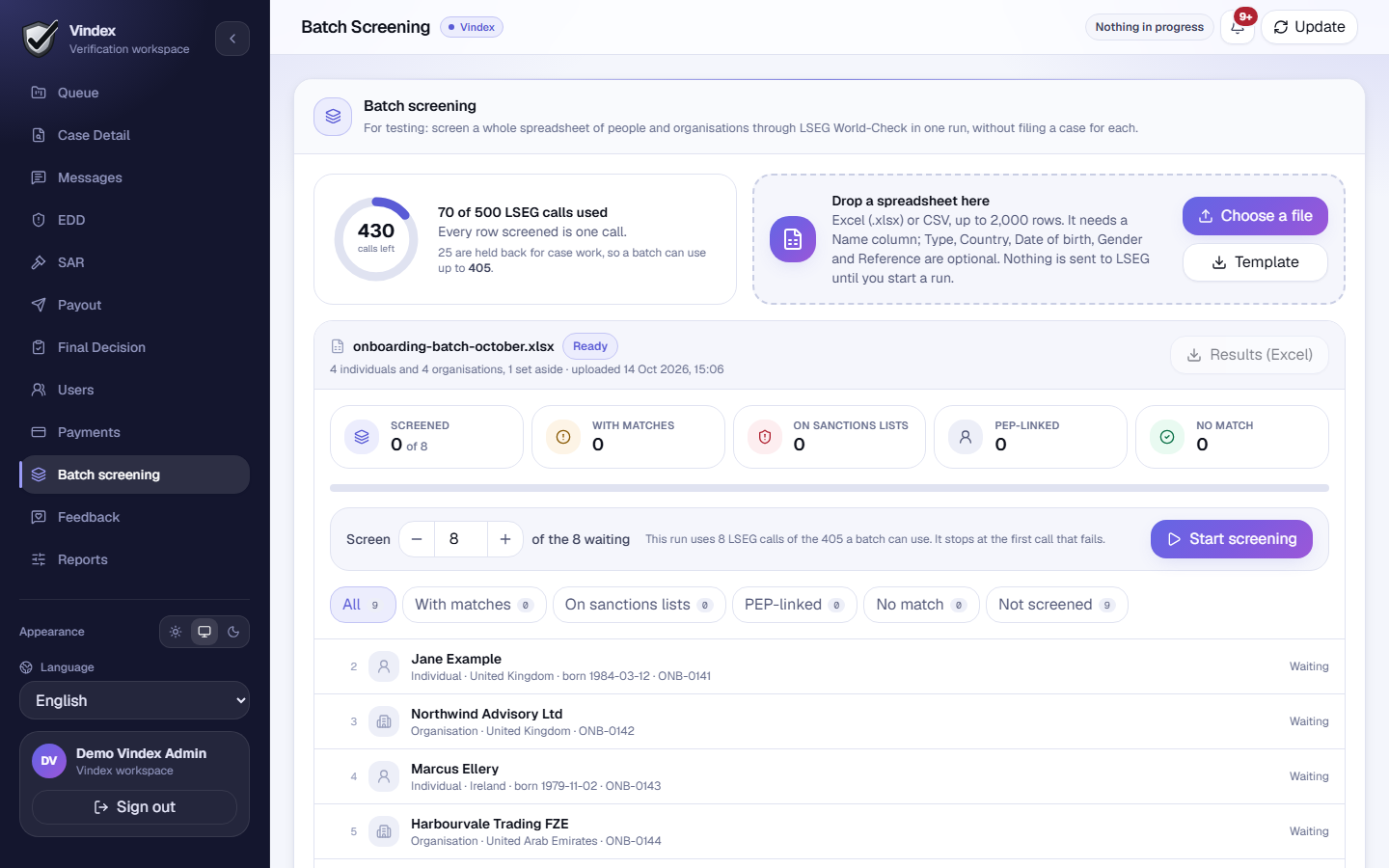Open Payments in the sidebar
1389x868 pixels.
pos(134,432)
